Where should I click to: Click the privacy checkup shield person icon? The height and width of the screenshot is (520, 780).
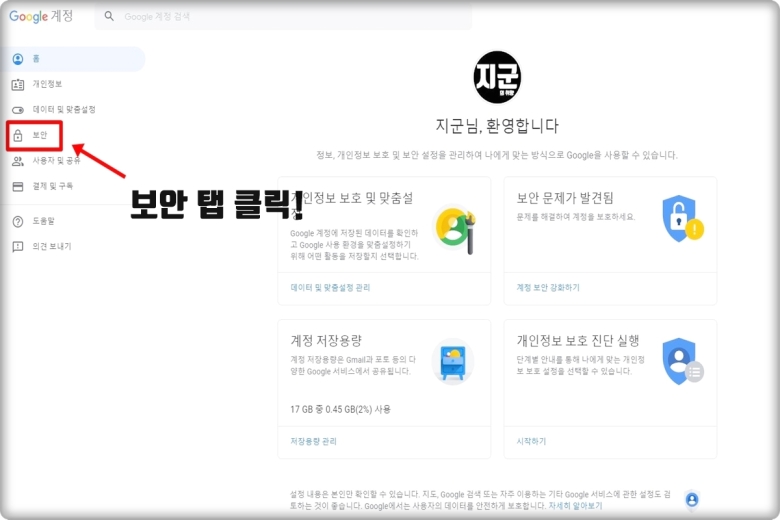(x=682, y=361)
